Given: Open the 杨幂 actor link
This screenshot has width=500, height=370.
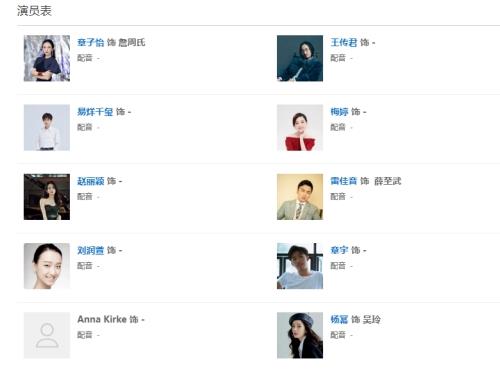Looking at the screenshot, I should point(339,319).
